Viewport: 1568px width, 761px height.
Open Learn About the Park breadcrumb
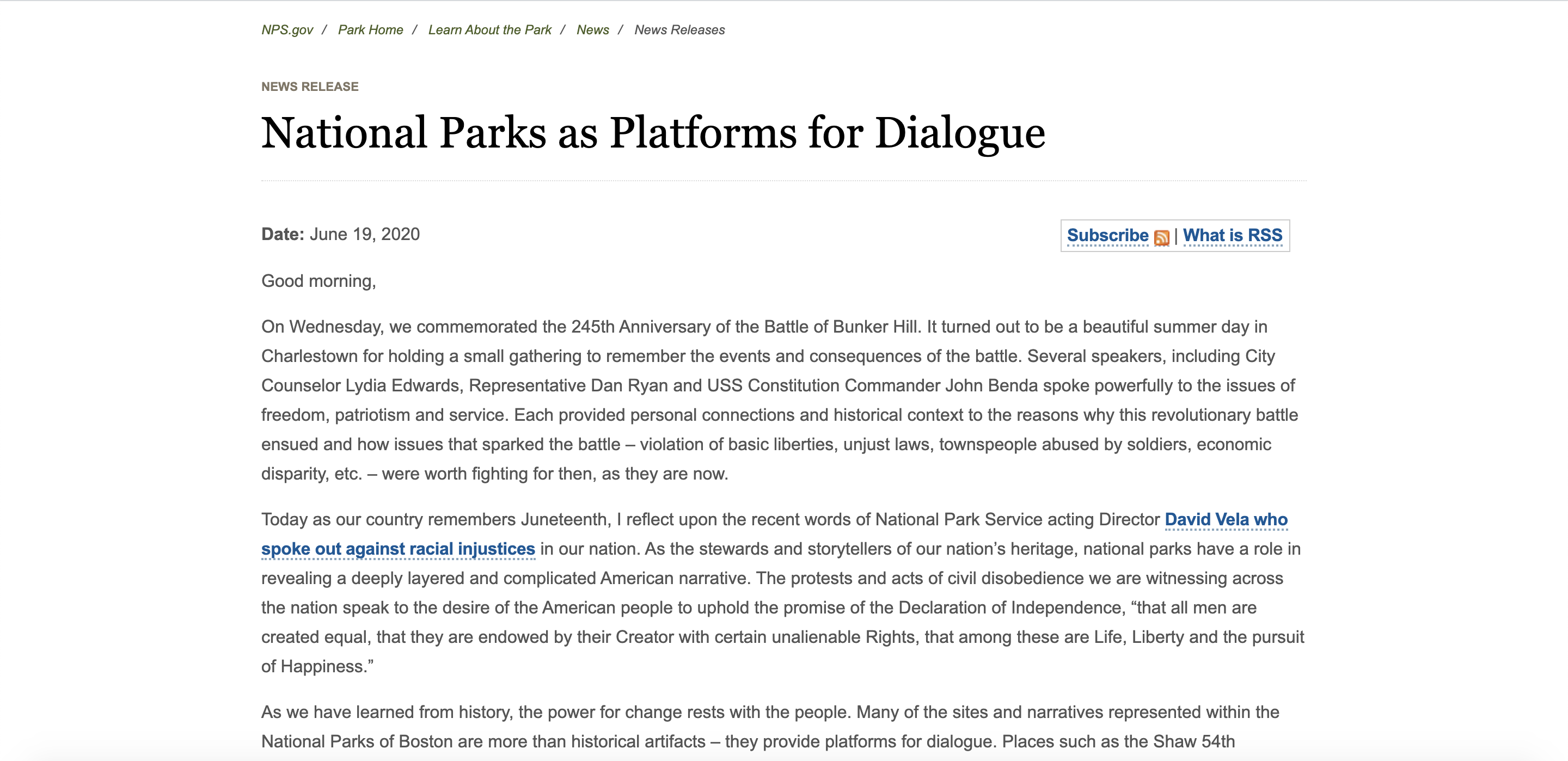489,30
